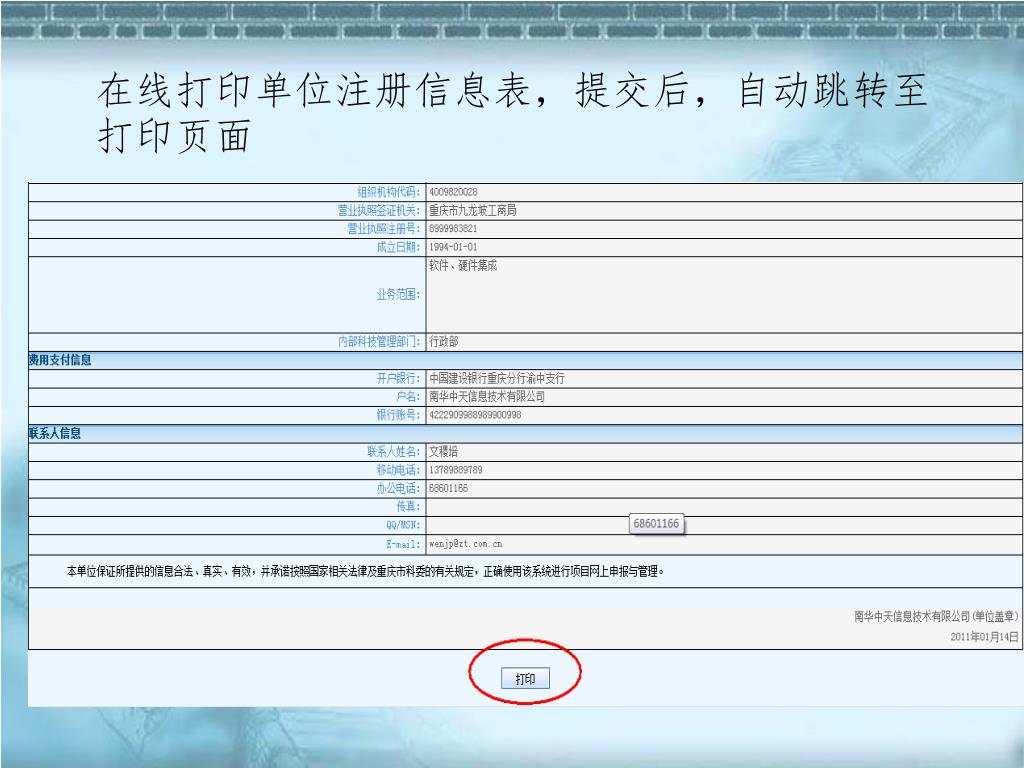
Task: Click the 银行账号 label
Action: click(x=398, y=415)
